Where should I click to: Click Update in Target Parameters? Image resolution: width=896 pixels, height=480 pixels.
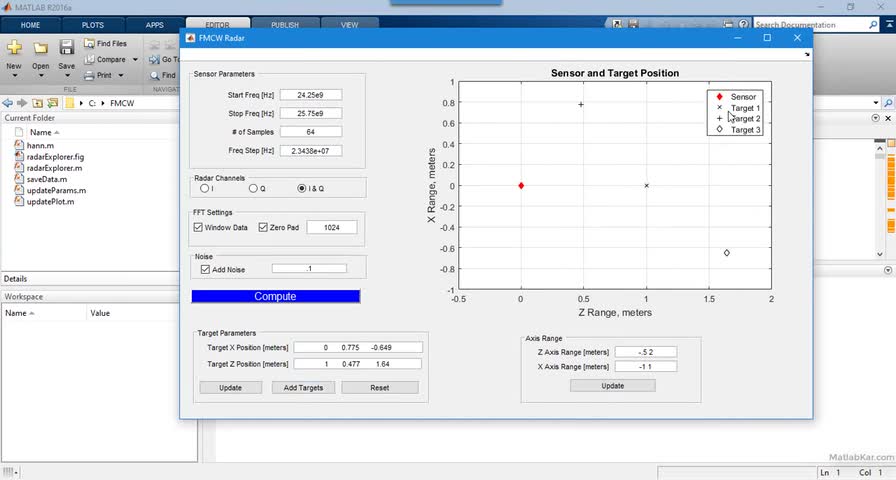pyautogui.click(x=230, y=387)
